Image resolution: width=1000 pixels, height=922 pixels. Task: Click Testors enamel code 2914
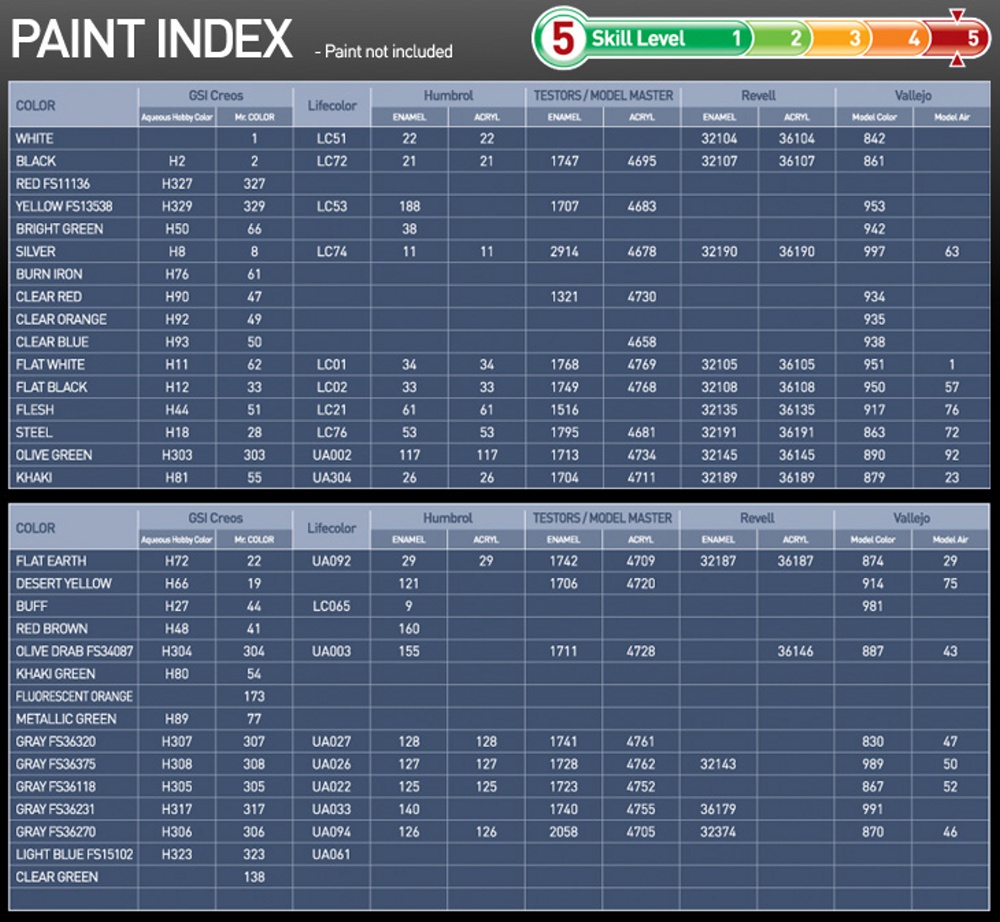click(564, 251)
